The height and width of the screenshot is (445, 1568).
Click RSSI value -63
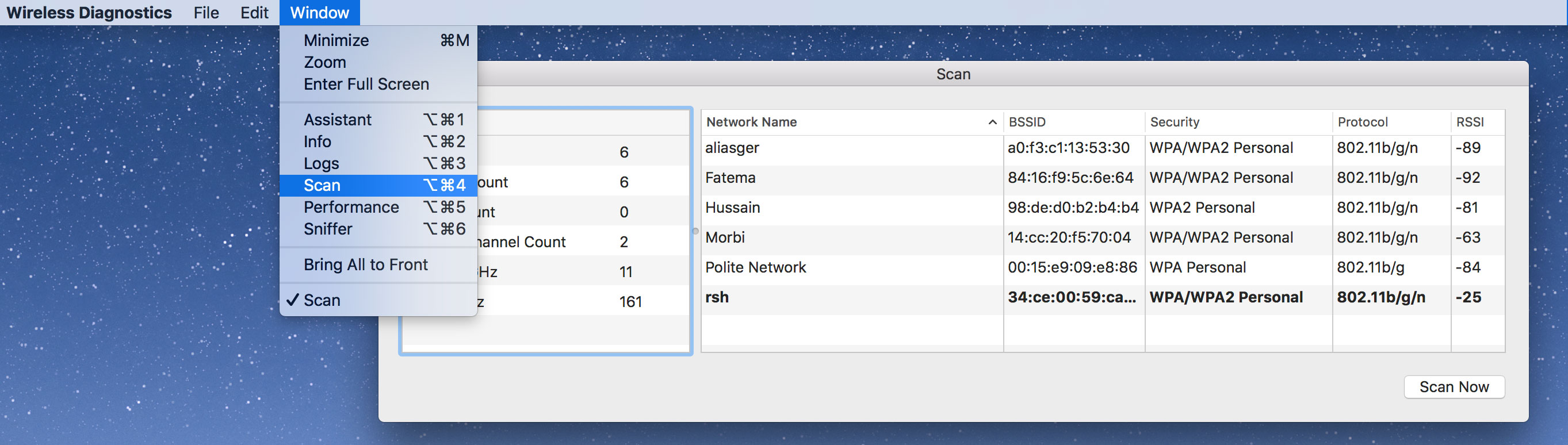click(x=1467, y=237)
